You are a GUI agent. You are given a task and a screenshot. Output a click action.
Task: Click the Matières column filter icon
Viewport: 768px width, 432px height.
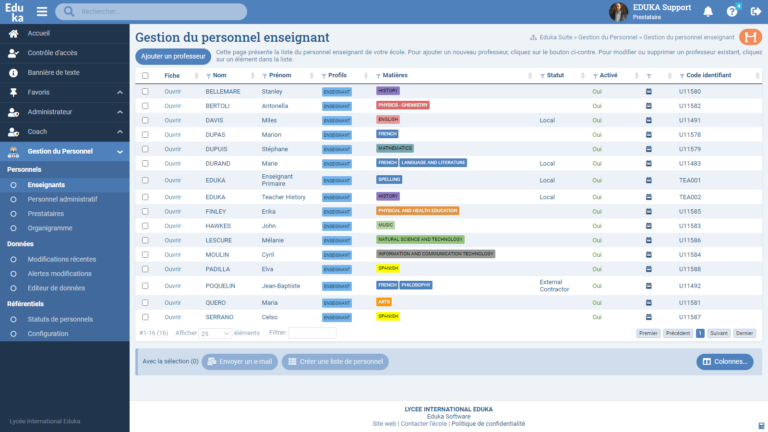pos(378,76)
